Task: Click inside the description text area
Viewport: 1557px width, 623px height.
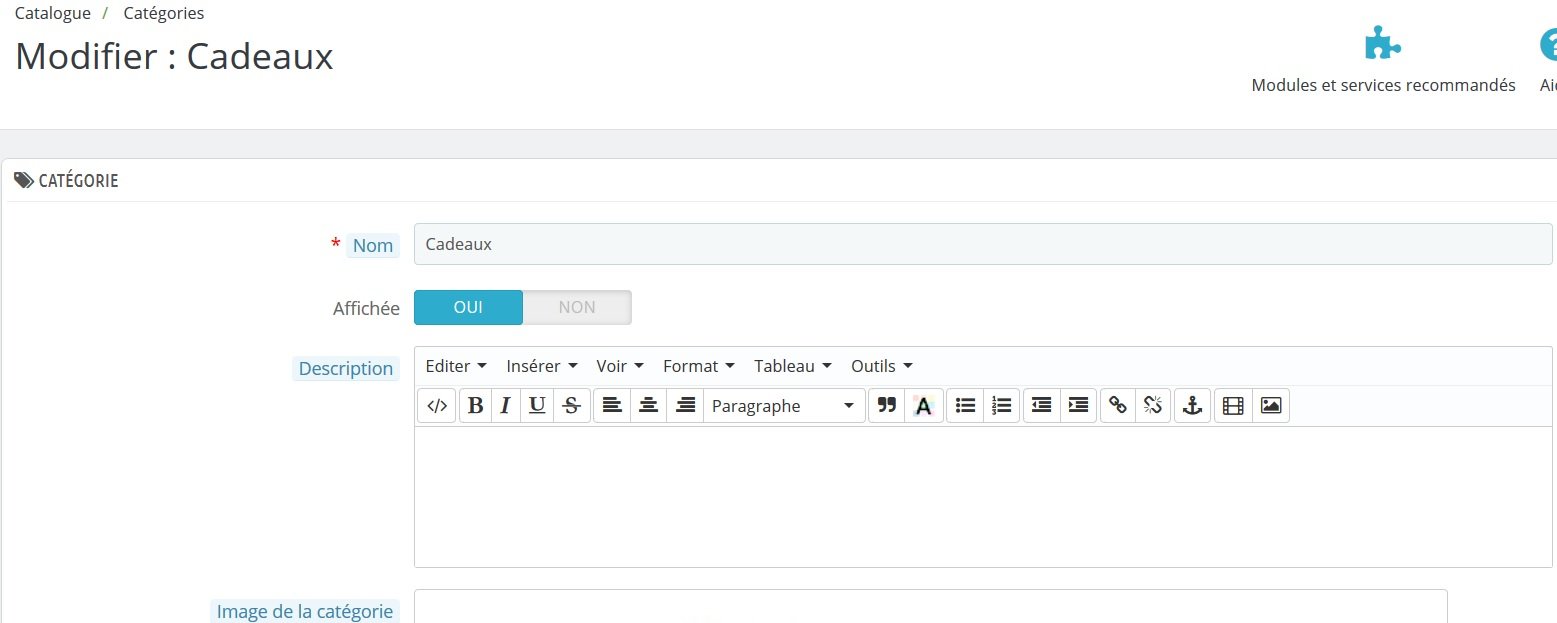Action: (983, 497)
